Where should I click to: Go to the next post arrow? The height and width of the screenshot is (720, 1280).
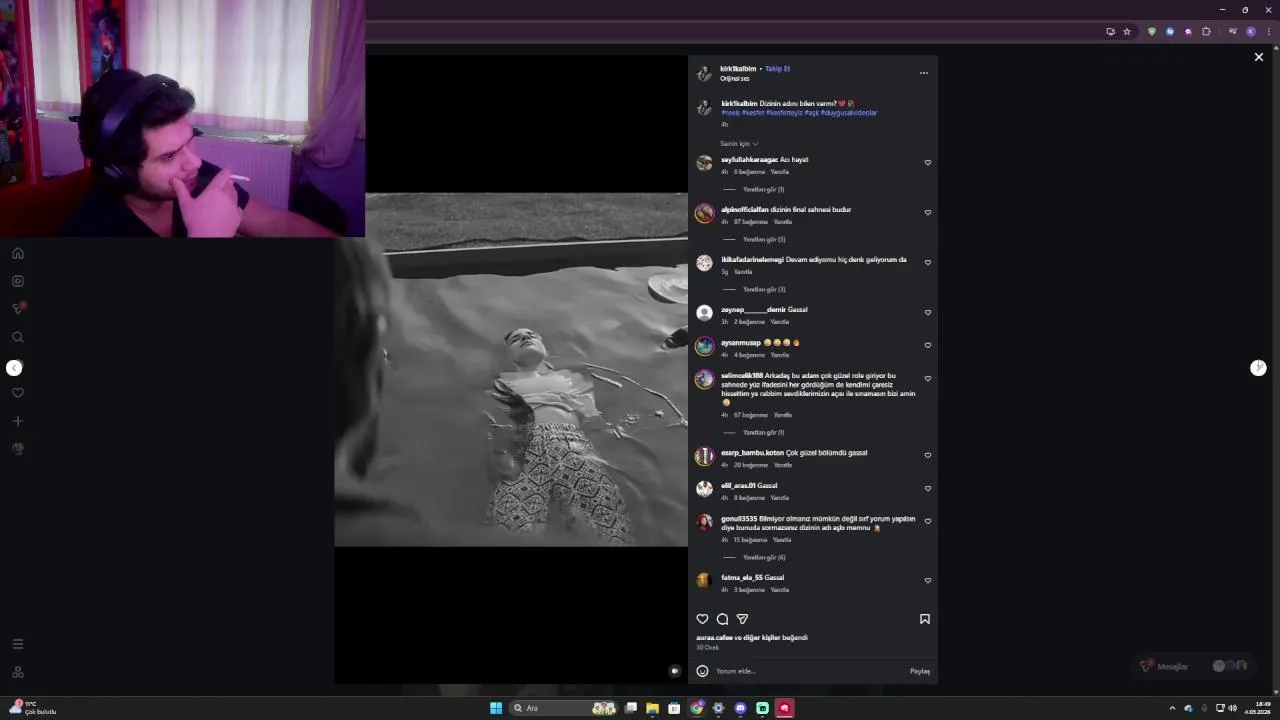1258,368
